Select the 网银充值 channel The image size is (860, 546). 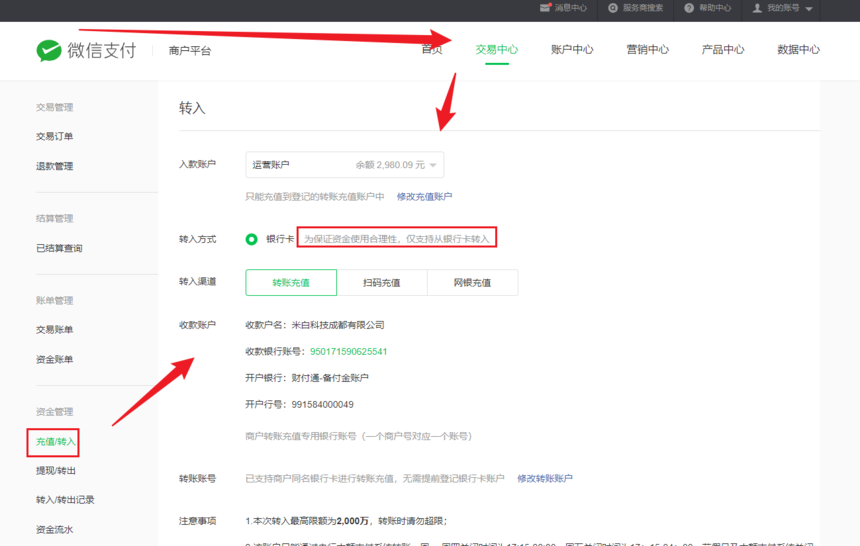[x=472, y=283]
